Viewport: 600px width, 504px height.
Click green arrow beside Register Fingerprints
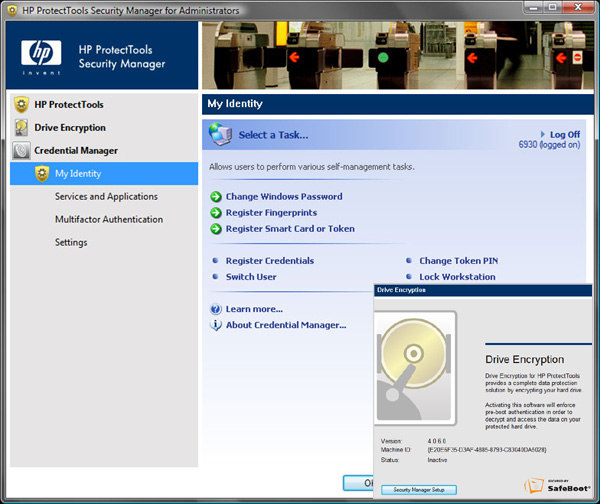(x=216, y=213)
